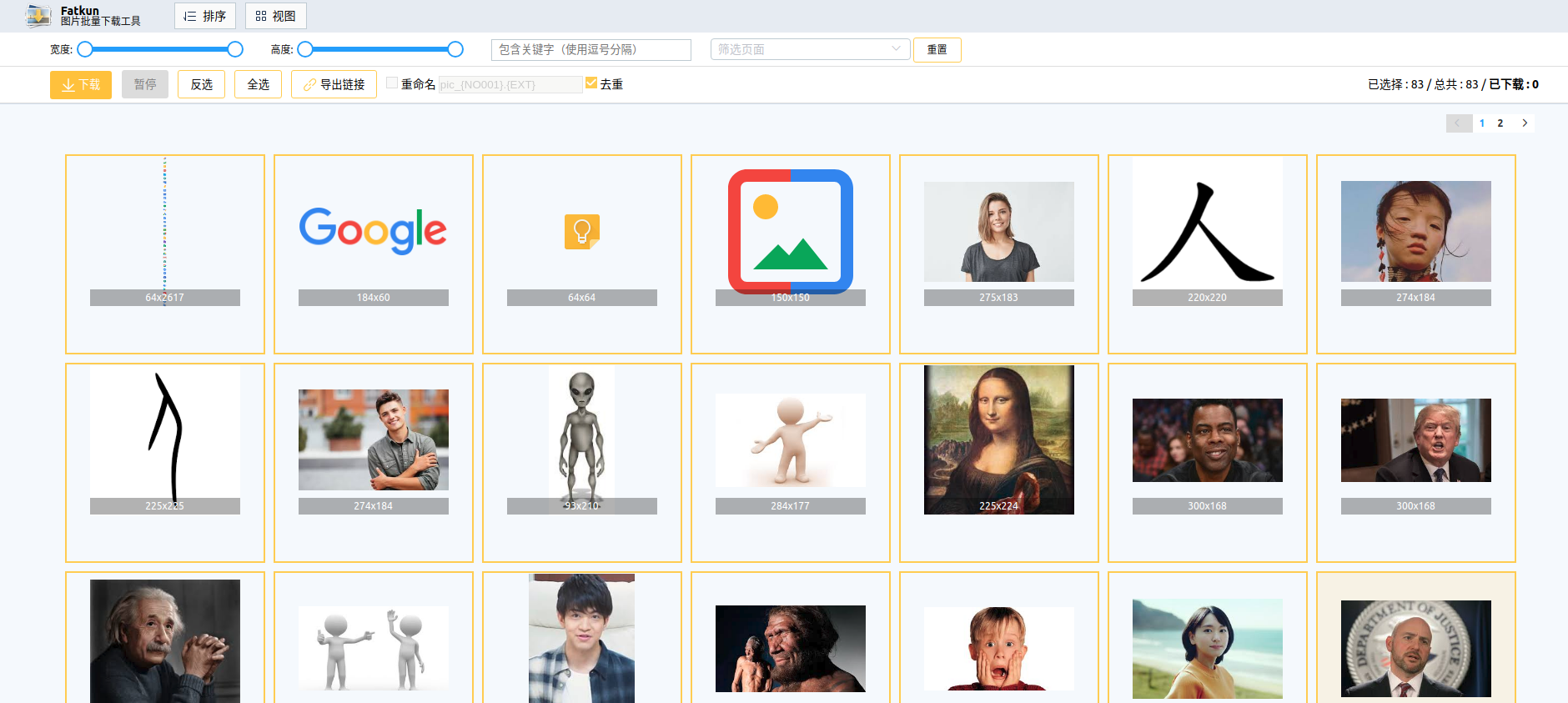
Task: Click the 导出链接 export links button
Action: [x=334, y=84]
